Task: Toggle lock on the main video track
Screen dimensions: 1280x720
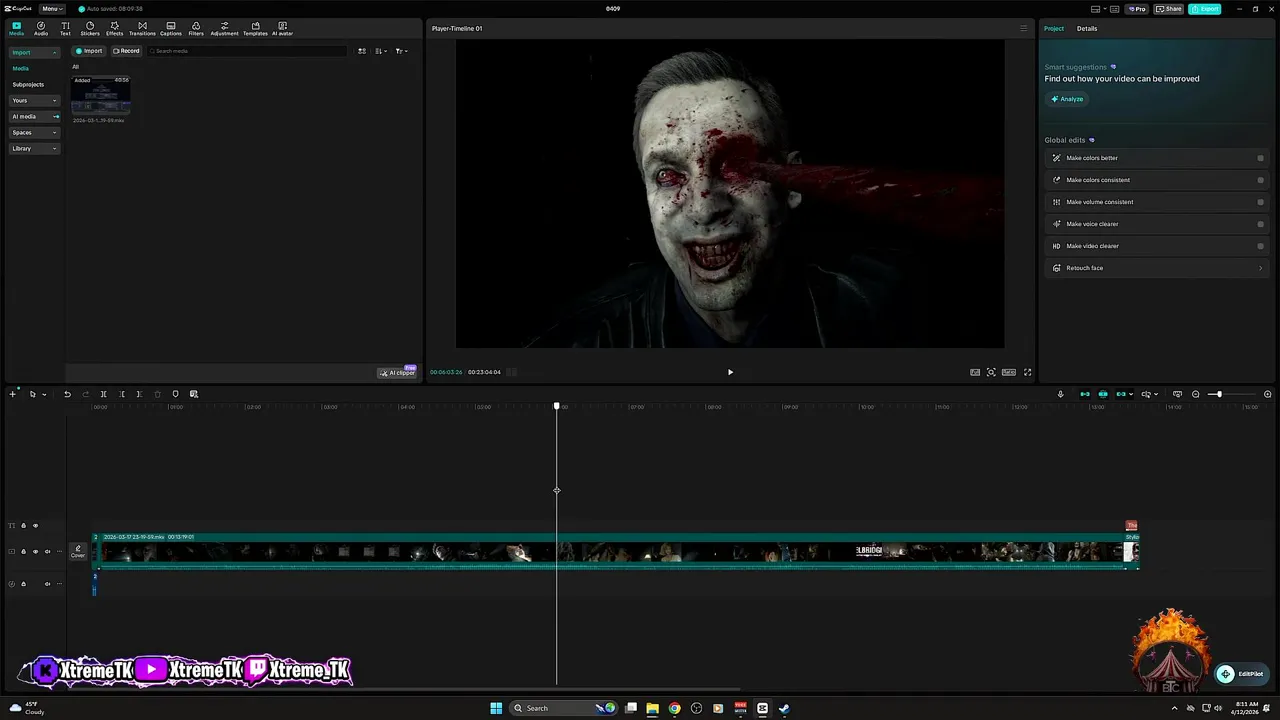Action: click(x=23, y=552)
